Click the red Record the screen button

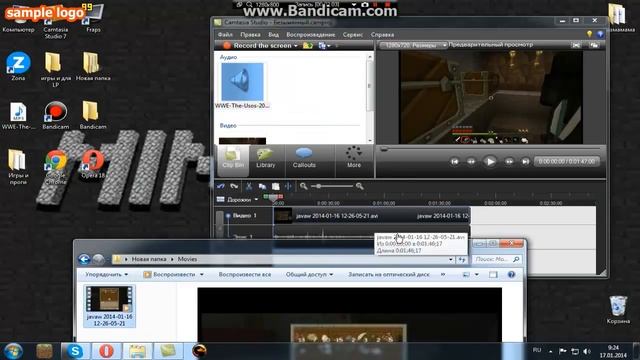tap(227, 45)
